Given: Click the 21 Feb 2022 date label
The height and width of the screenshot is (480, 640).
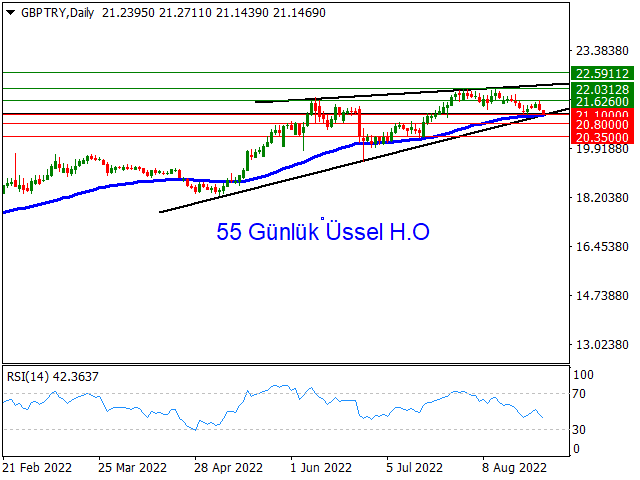Looking at the screenshot, I should 37,467.
